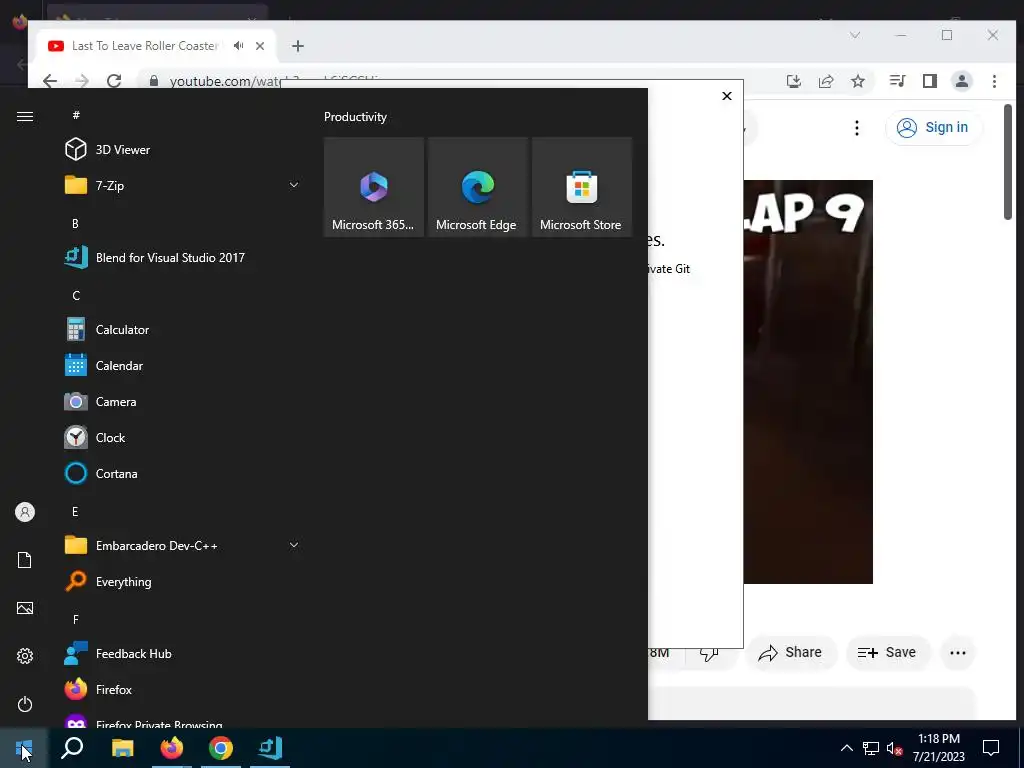Image resolution: width=1024 pixels, height=768 pixels.
Task: Open Feedback Hub
Action: click(x=182, y=654)
